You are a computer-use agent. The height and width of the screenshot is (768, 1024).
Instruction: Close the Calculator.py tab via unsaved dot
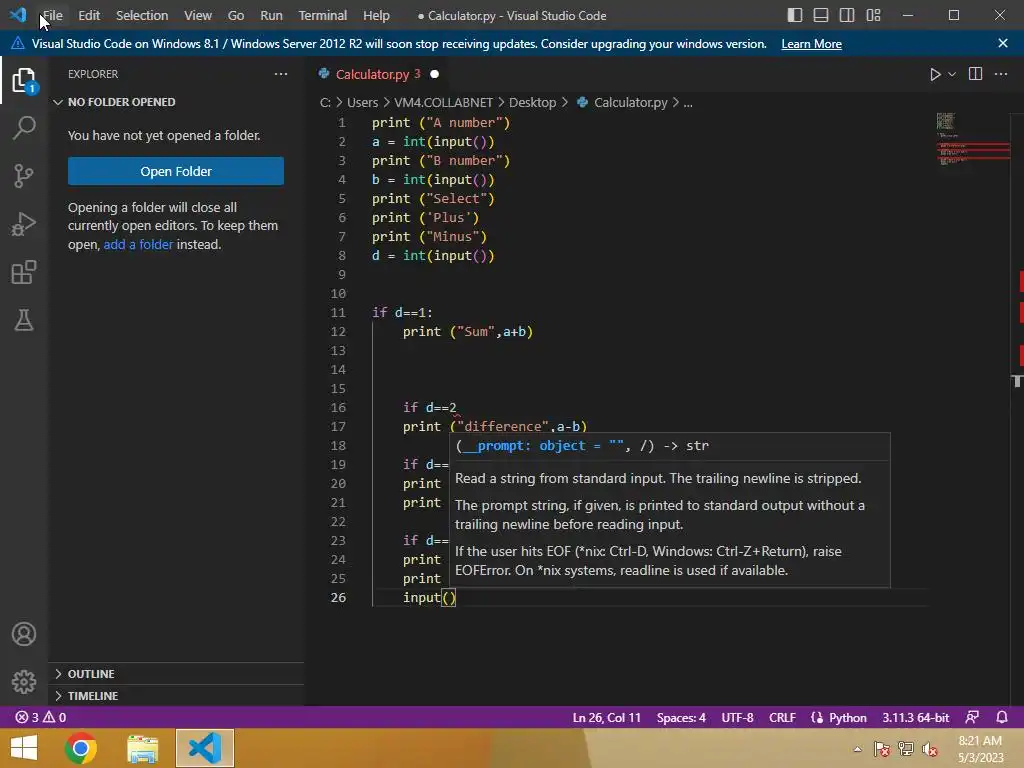(x=434, y=74)
